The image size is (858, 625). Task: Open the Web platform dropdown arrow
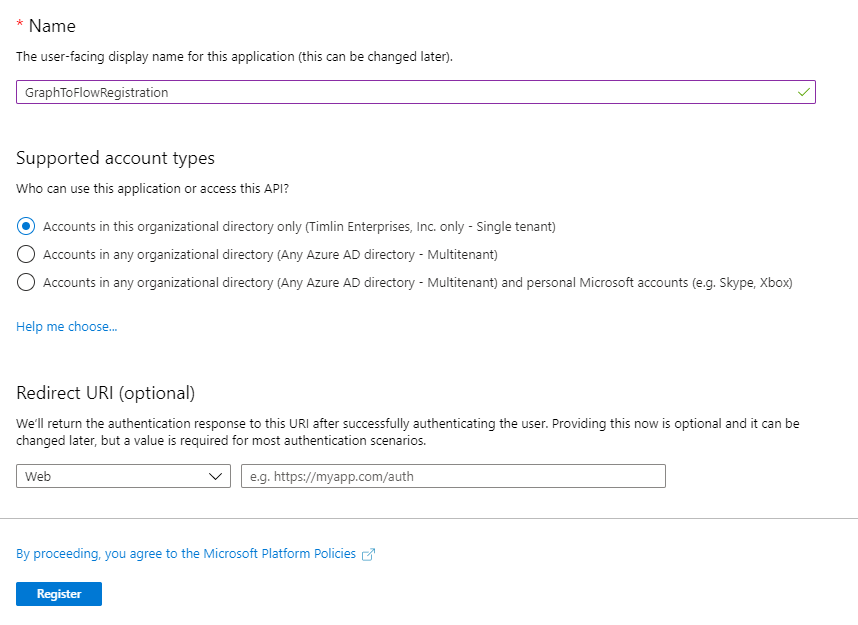pos(215,477)
